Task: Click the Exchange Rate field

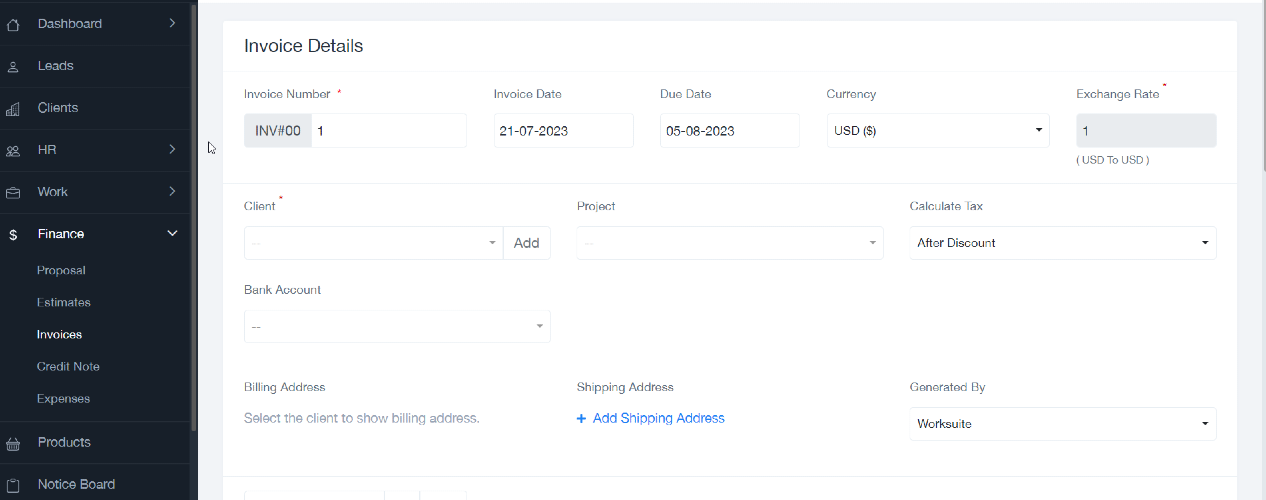Action: pyautogui.click(x=1146, y=131)
